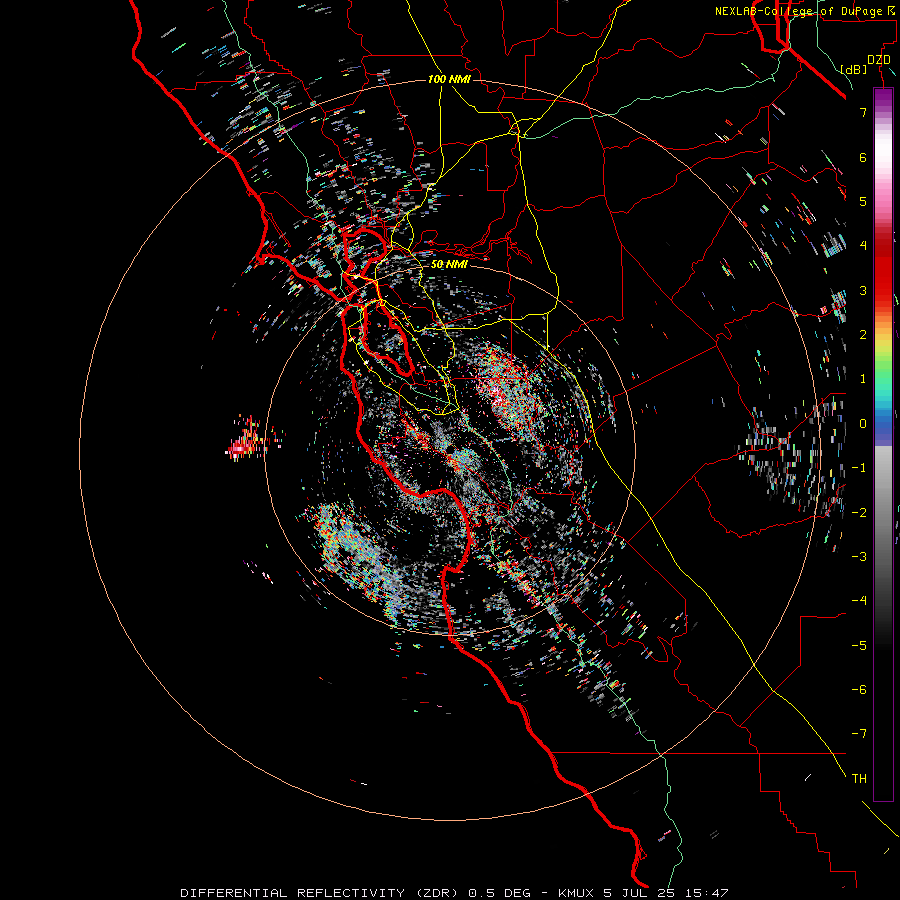Click the "1" value on the color scale

tap(863, 379)
